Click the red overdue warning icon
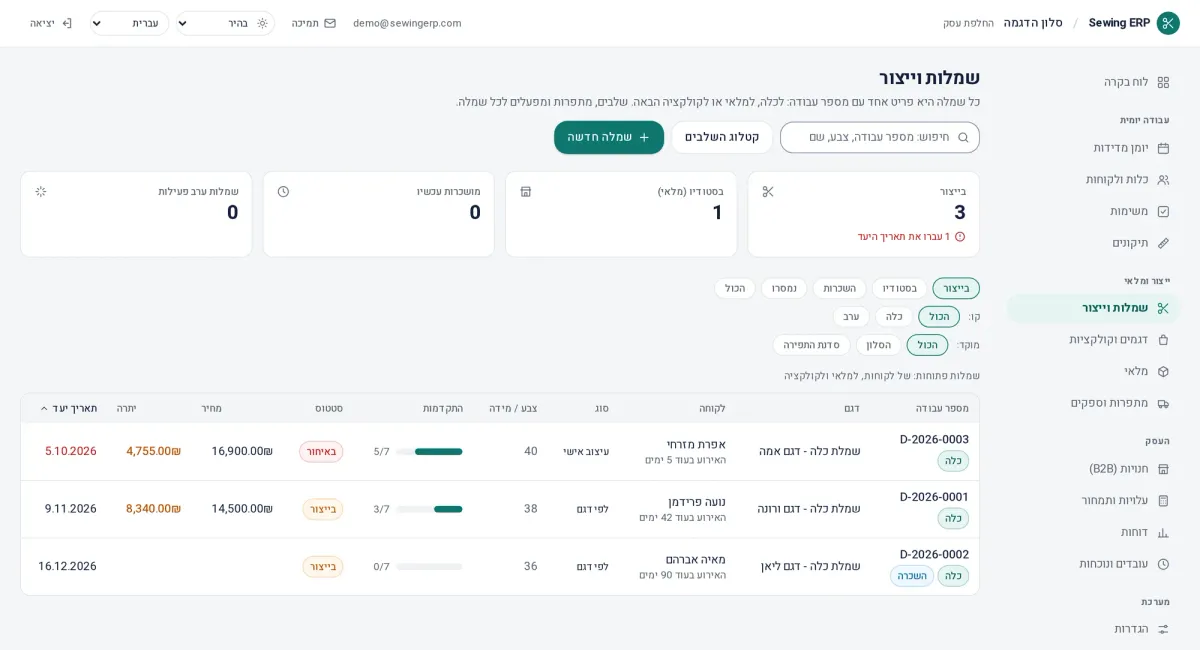 click(x=960, y=237)
